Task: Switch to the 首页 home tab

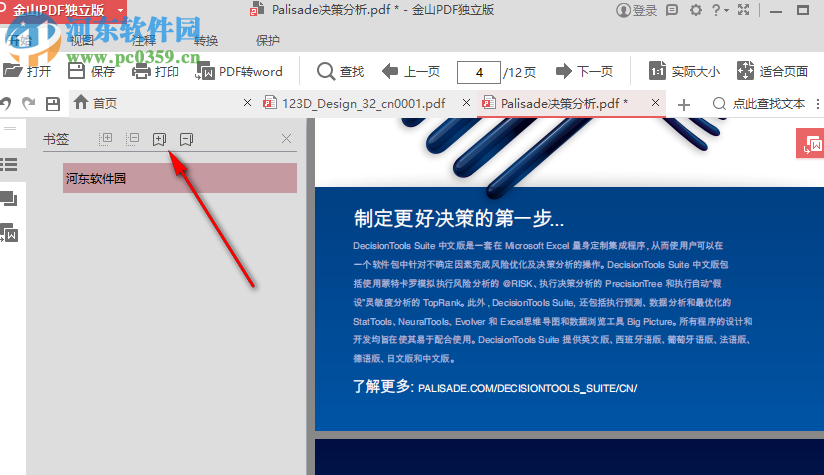Action: pyautogui.click(x=162, y=103)
